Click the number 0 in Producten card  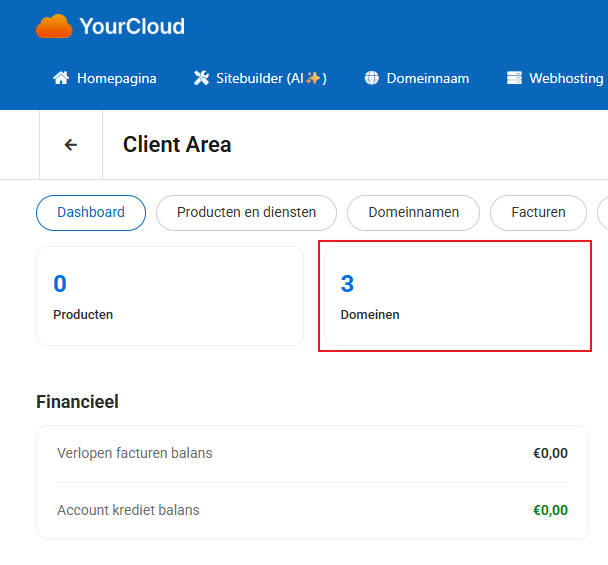pyautogui.click(x=60, y=283)
